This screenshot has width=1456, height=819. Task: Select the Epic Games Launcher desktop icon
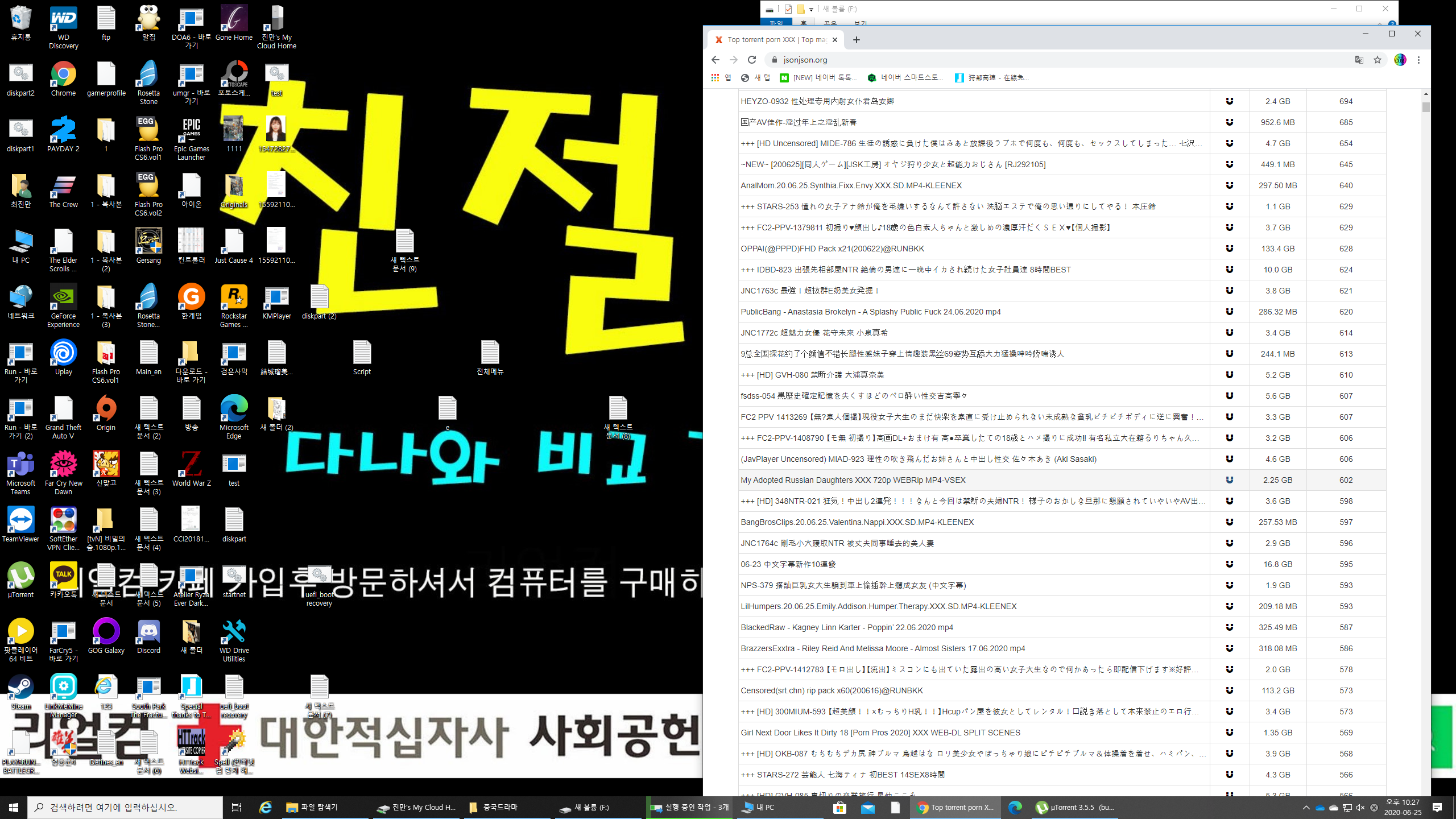tap(191, 139)
